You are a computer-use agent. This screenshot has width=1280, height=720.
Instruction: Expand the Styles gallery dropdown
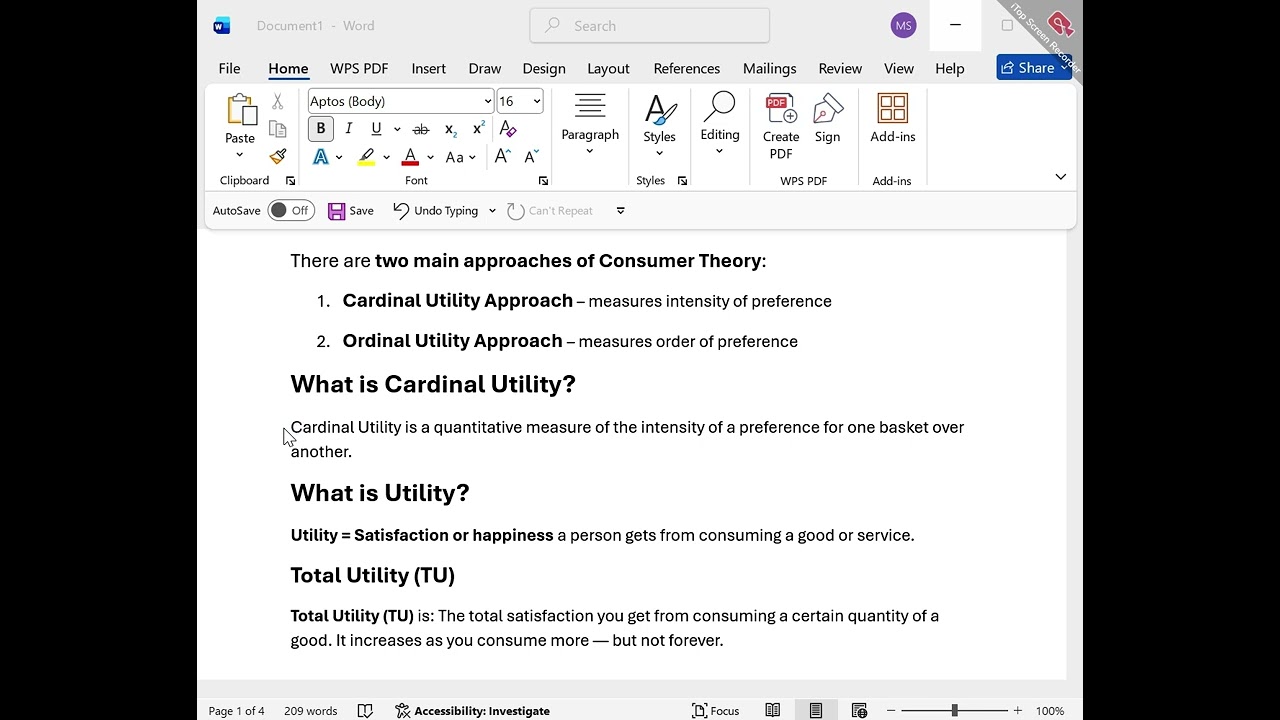click(660, 153)
